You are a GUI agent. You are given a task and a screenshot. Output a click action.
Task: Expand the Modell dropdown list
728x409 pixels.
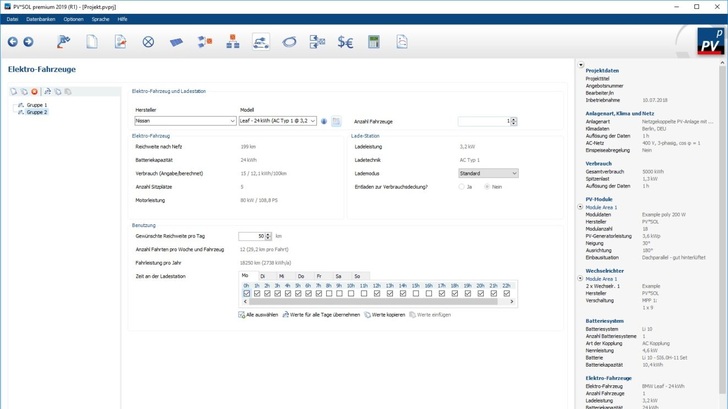313,121
